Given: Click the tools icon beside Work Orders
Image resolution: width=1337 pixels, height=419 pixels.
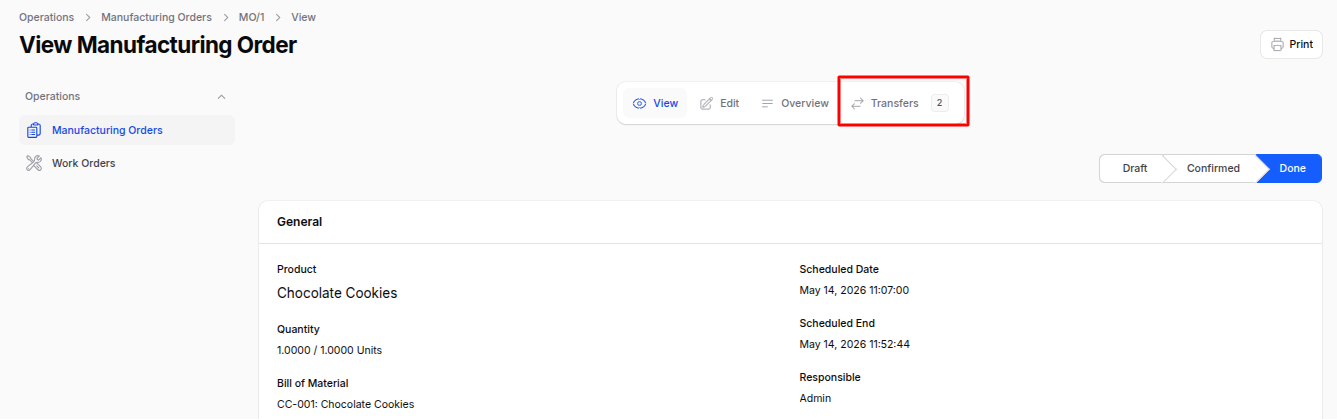Looking at the screenshot, I should click(34, 163).
